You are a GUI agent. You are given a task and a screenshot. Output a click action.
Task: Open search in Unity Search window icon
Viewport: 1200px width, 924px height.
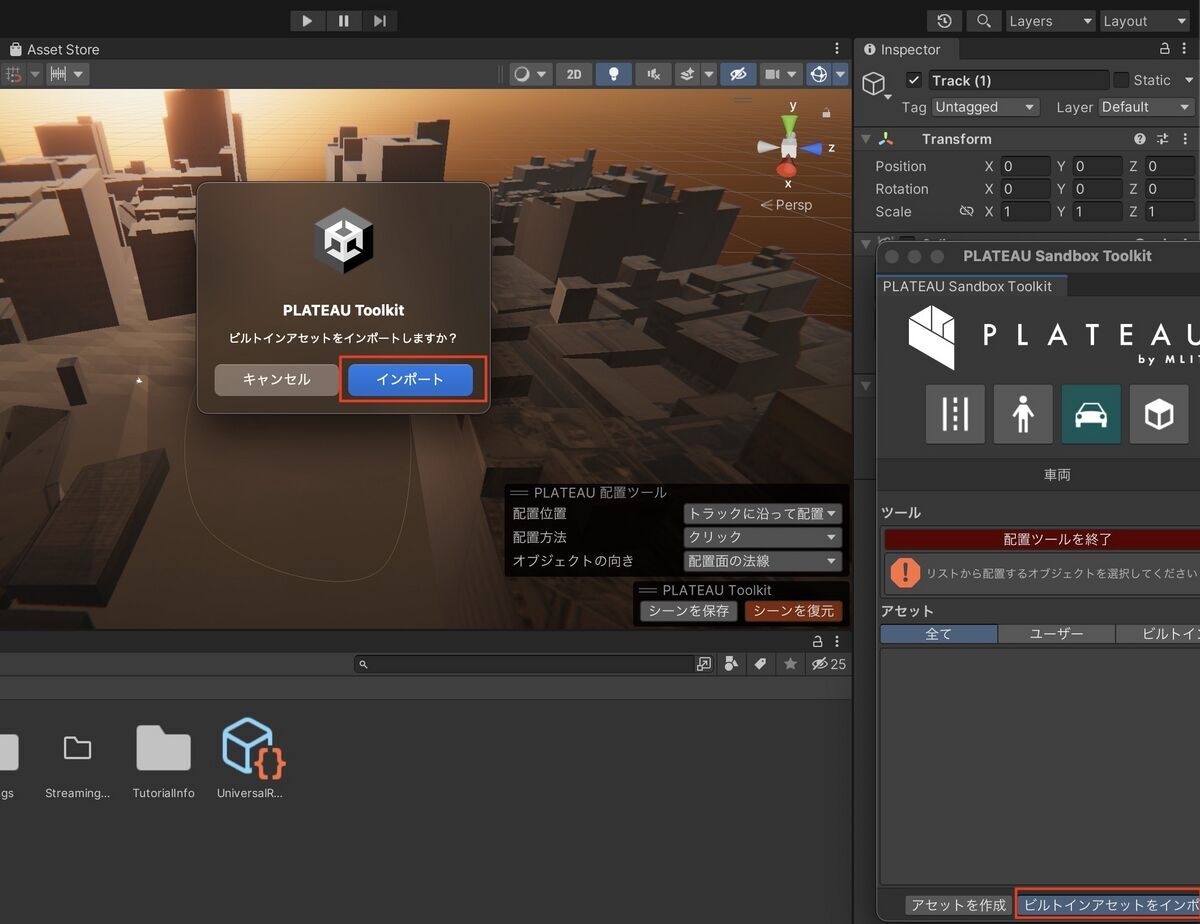click(704, 664)
